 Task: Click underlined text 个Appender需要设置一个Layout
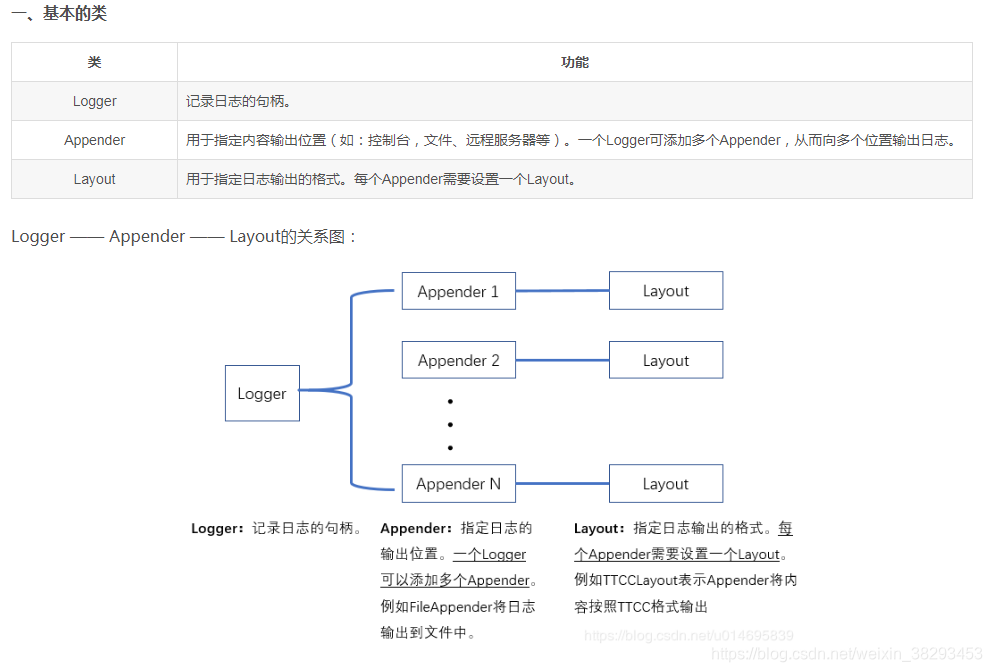(677, 554)
